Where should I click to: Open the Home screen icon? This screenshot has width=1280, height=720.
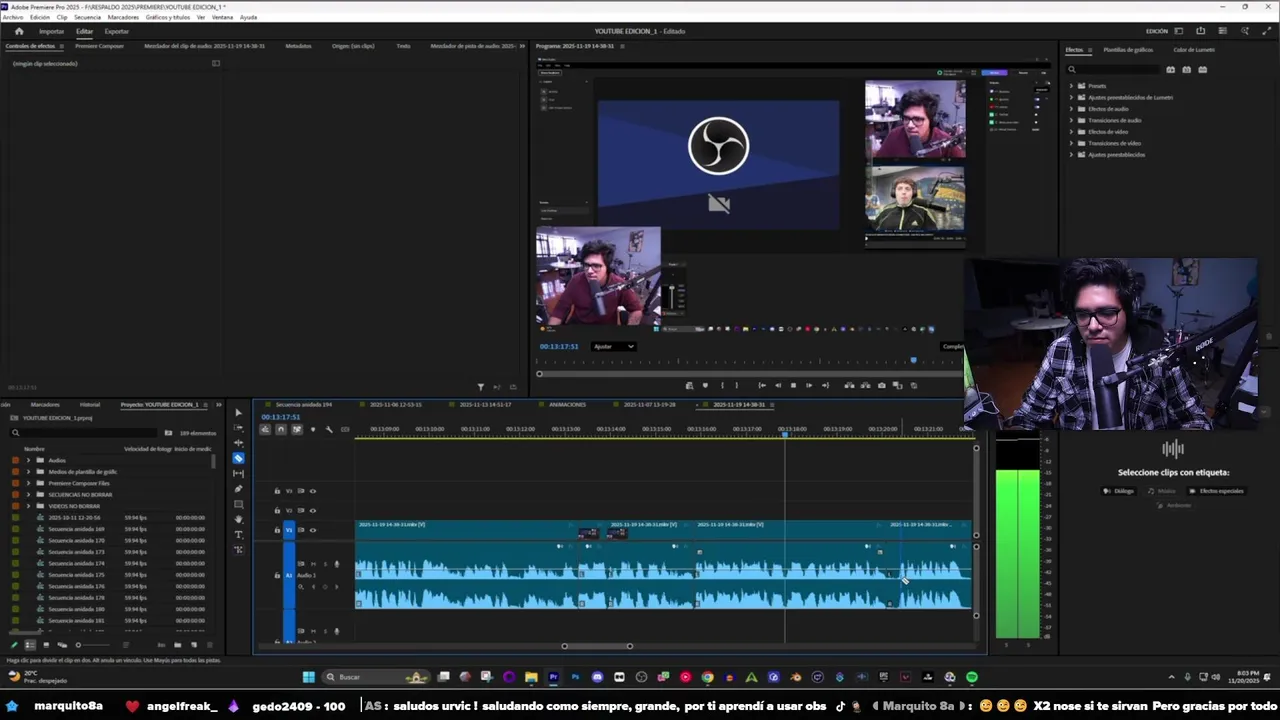18,31
